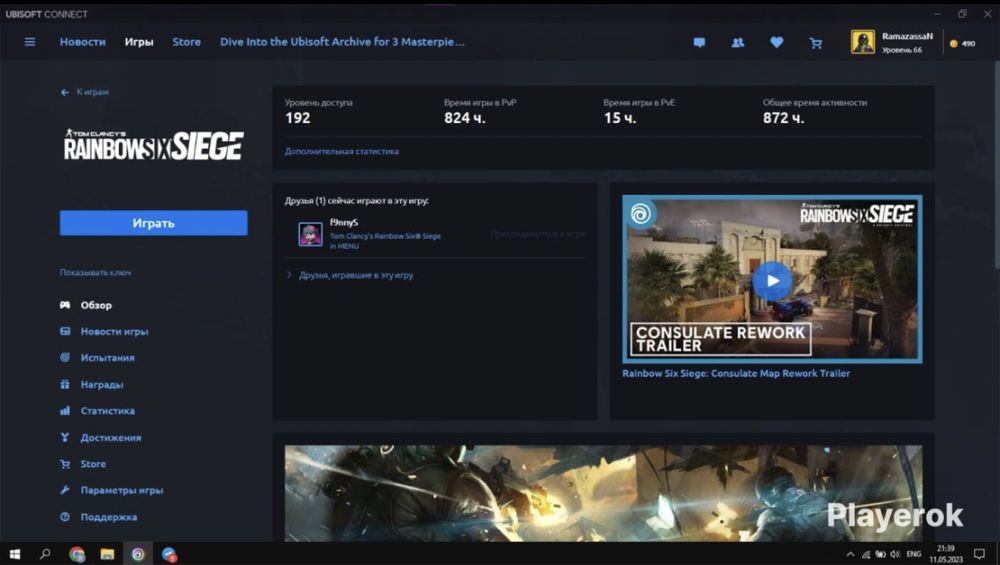Show hidden tray icons chevron
This screenshot has height=565, width=1000.
(x=850, y=554)
